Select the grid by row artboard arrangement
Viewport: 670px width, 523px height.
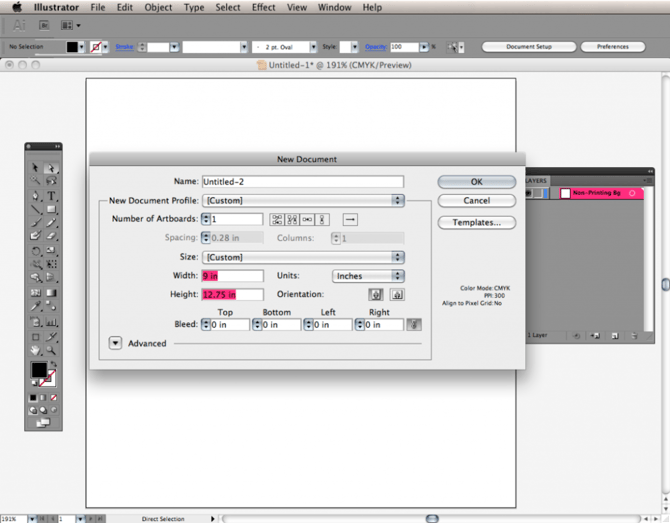(x=277, y=220)
